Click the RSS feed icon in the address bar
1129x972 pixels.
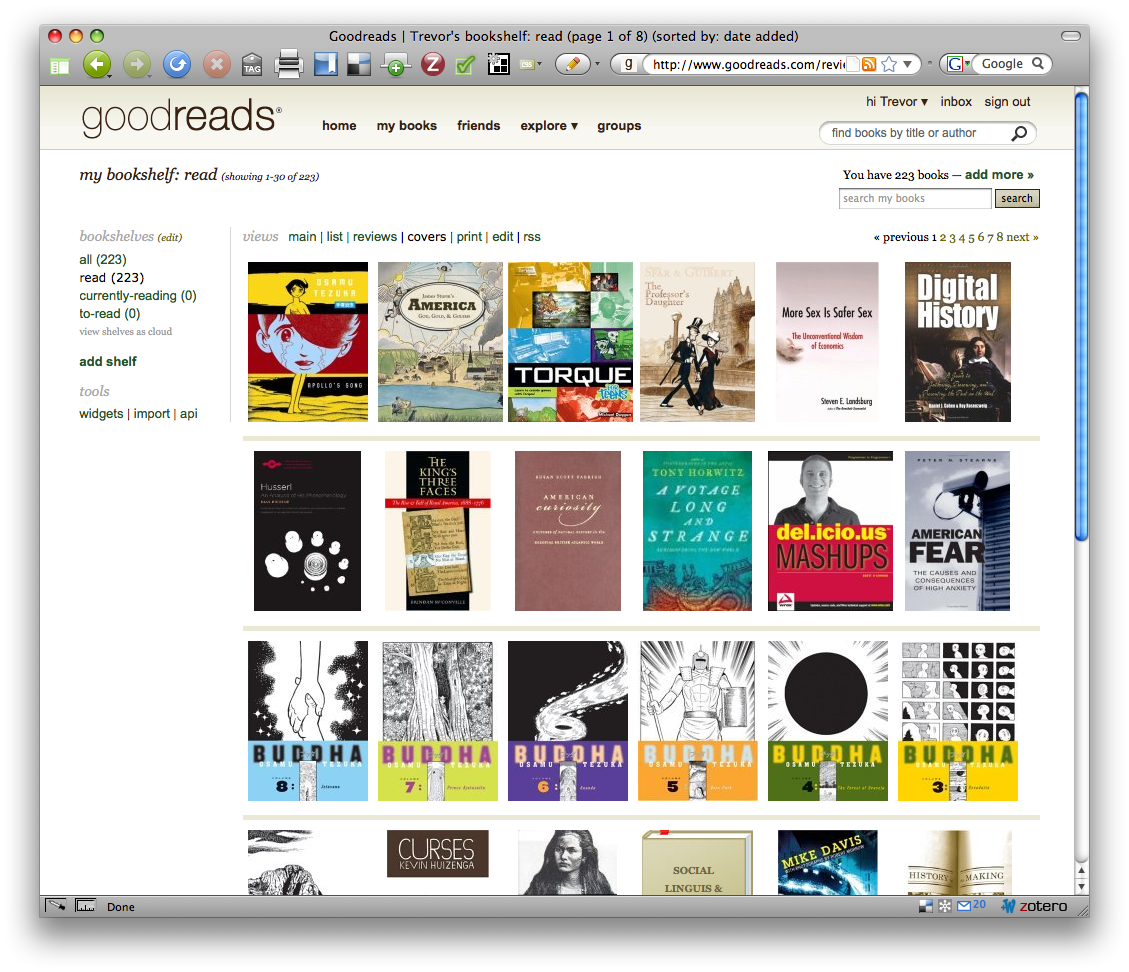[x=868, y=64]
